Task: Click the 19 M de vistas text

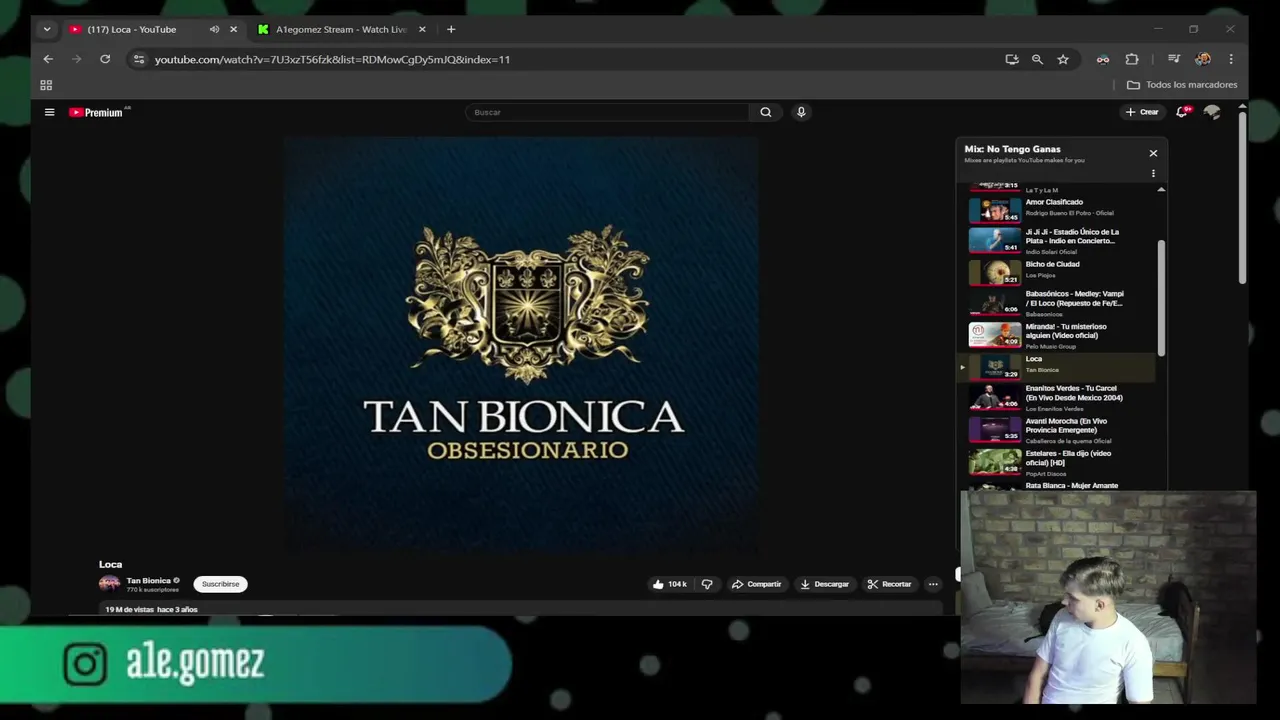Action: click(x=129, y=609)
